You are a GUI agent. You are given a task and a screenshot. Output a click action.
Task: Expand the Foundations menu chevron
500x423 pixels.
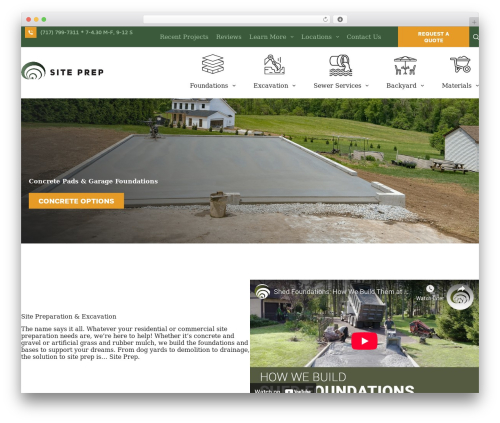click(x=234, y=86)
